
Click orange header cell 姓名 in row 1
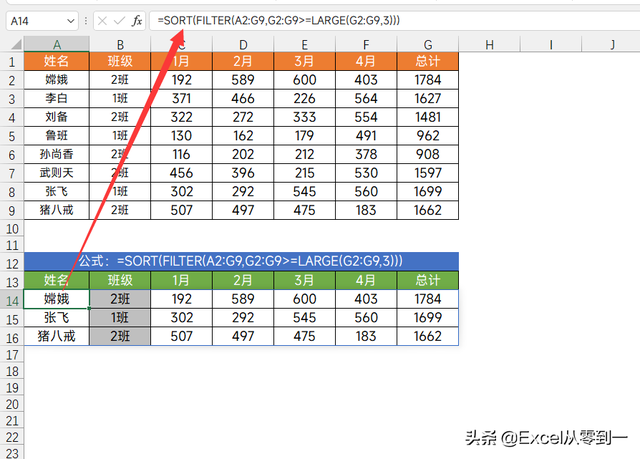pos(57,61)
